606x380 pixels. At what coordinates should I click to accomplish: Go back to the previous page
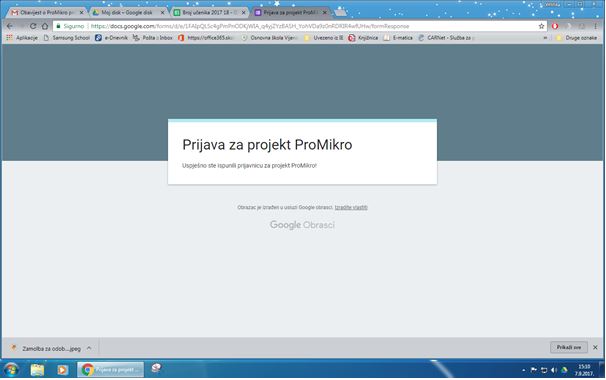pyautogui.click(x=10, y=26)
